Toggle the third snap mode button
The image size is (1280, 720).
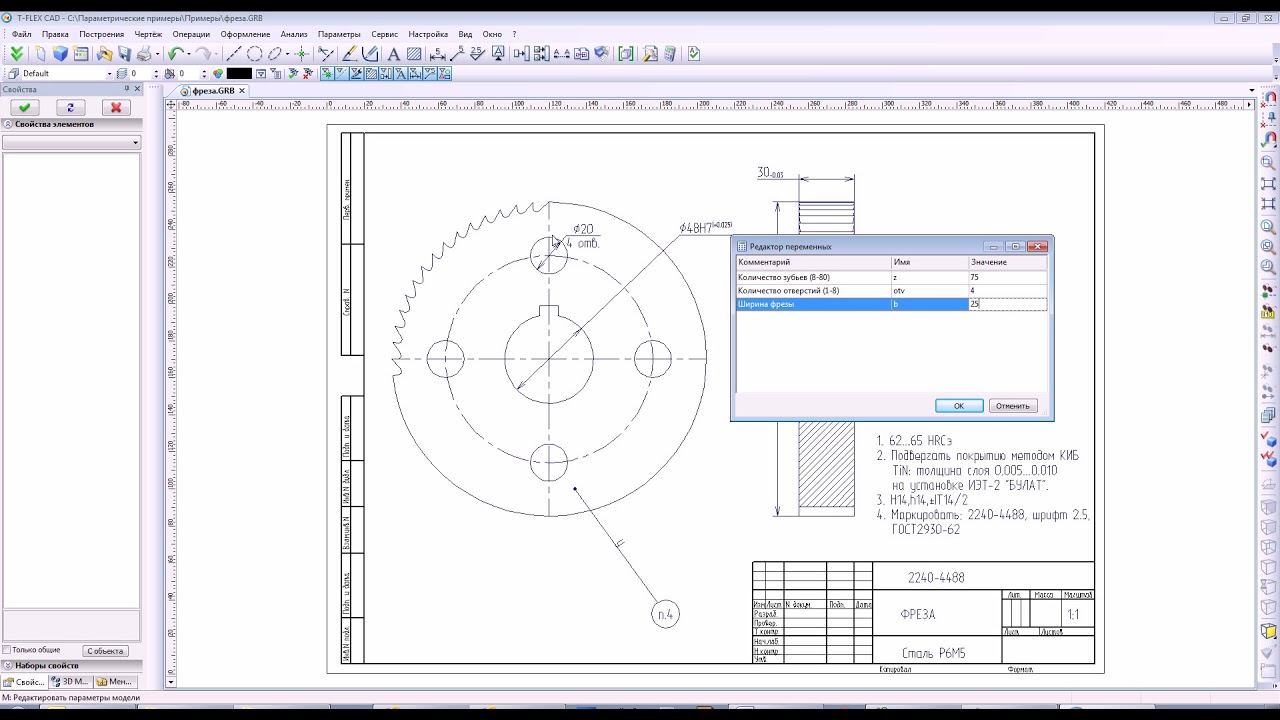tap(355, 73)
